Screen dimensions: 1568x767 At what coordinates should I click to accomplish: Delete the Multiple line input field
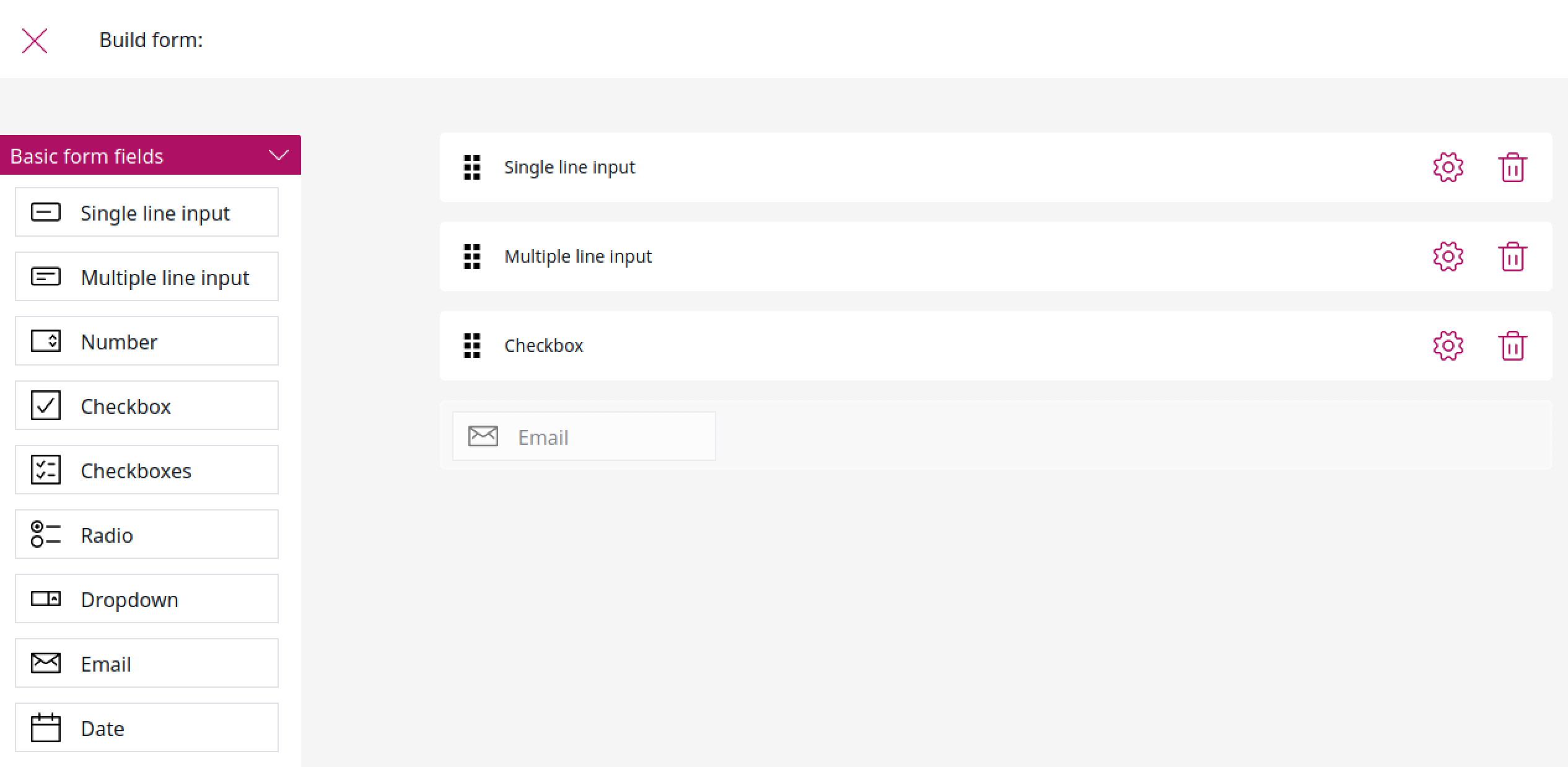[x=1512, y=256]
